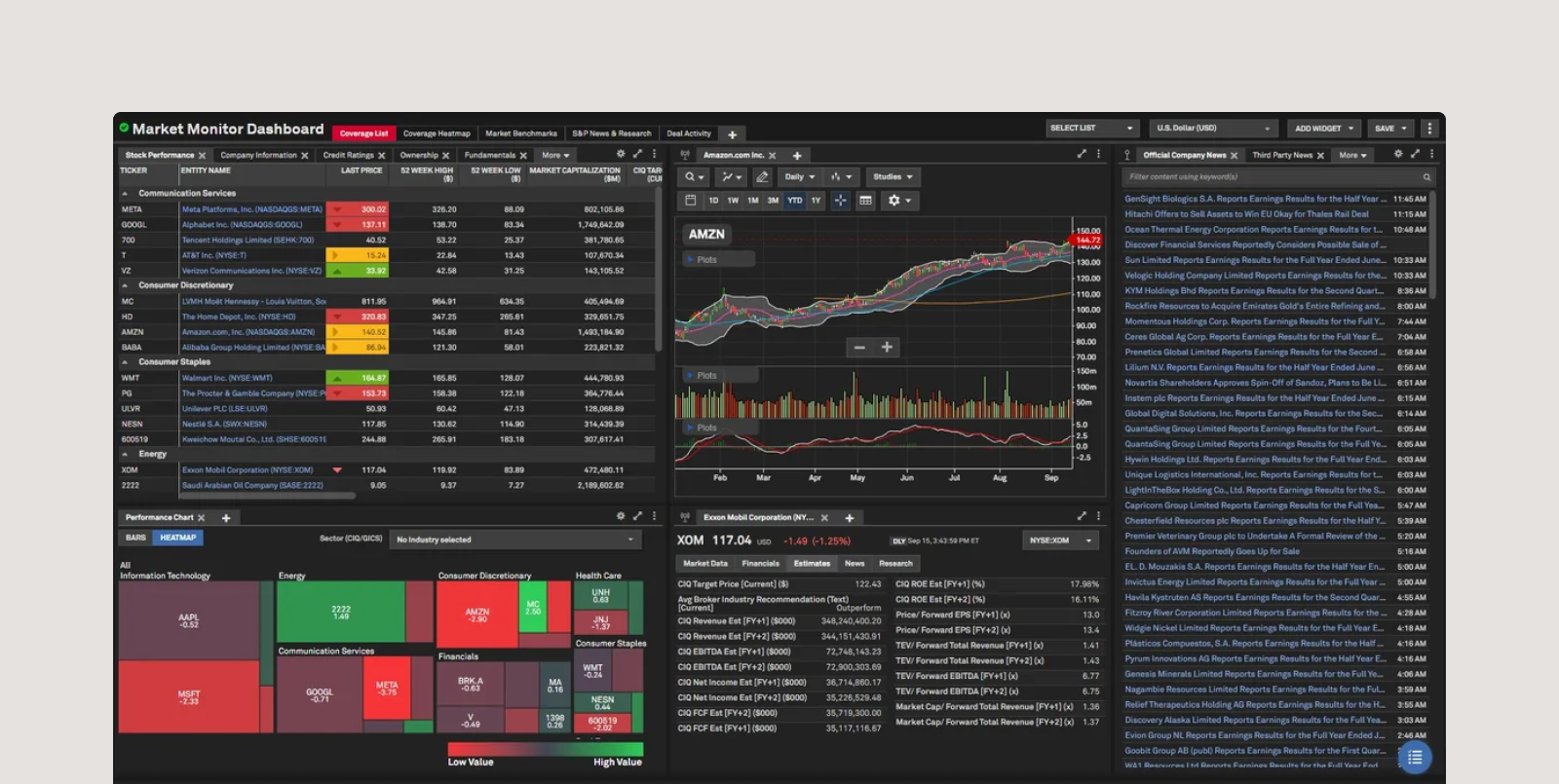Select the YTD chart range
The width and height of the screenshot is (1559, 784).
click(x=795, y=201)
